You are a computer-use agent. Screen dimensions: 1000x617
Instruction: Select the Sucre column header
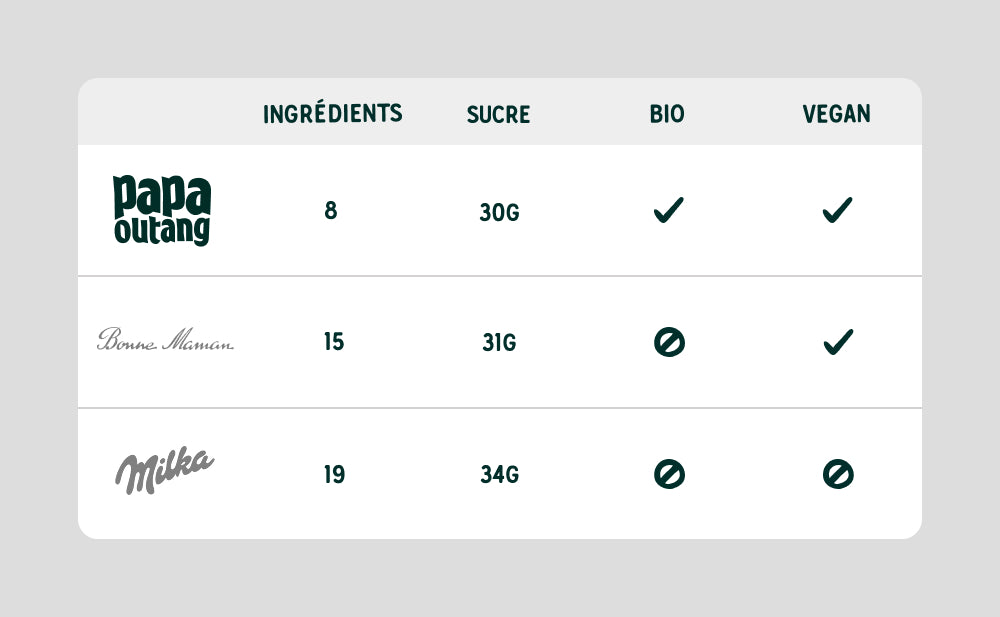point(499,114)
